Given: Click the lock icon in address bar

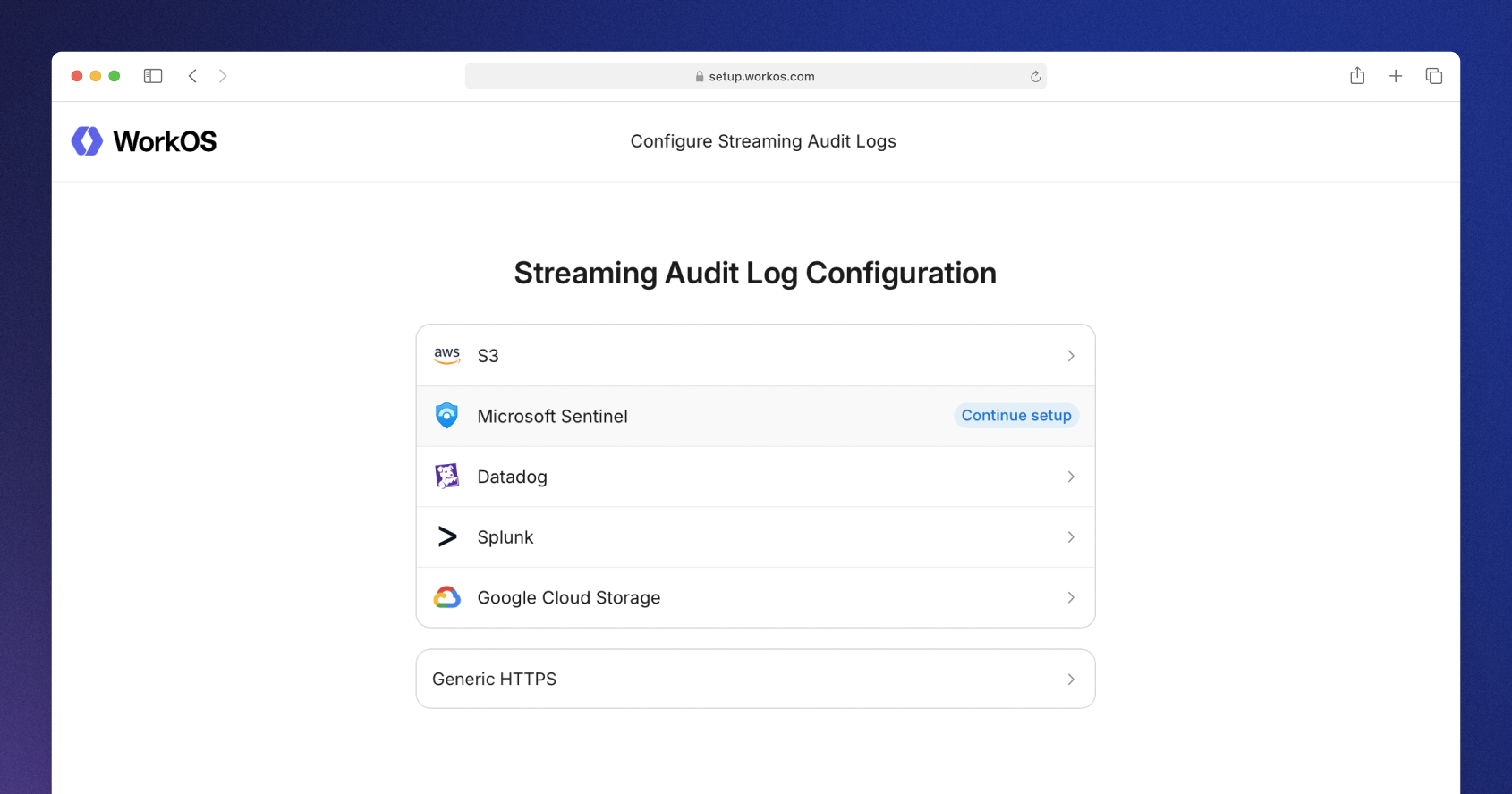Looking at the screenshot, I should (700, 77).
